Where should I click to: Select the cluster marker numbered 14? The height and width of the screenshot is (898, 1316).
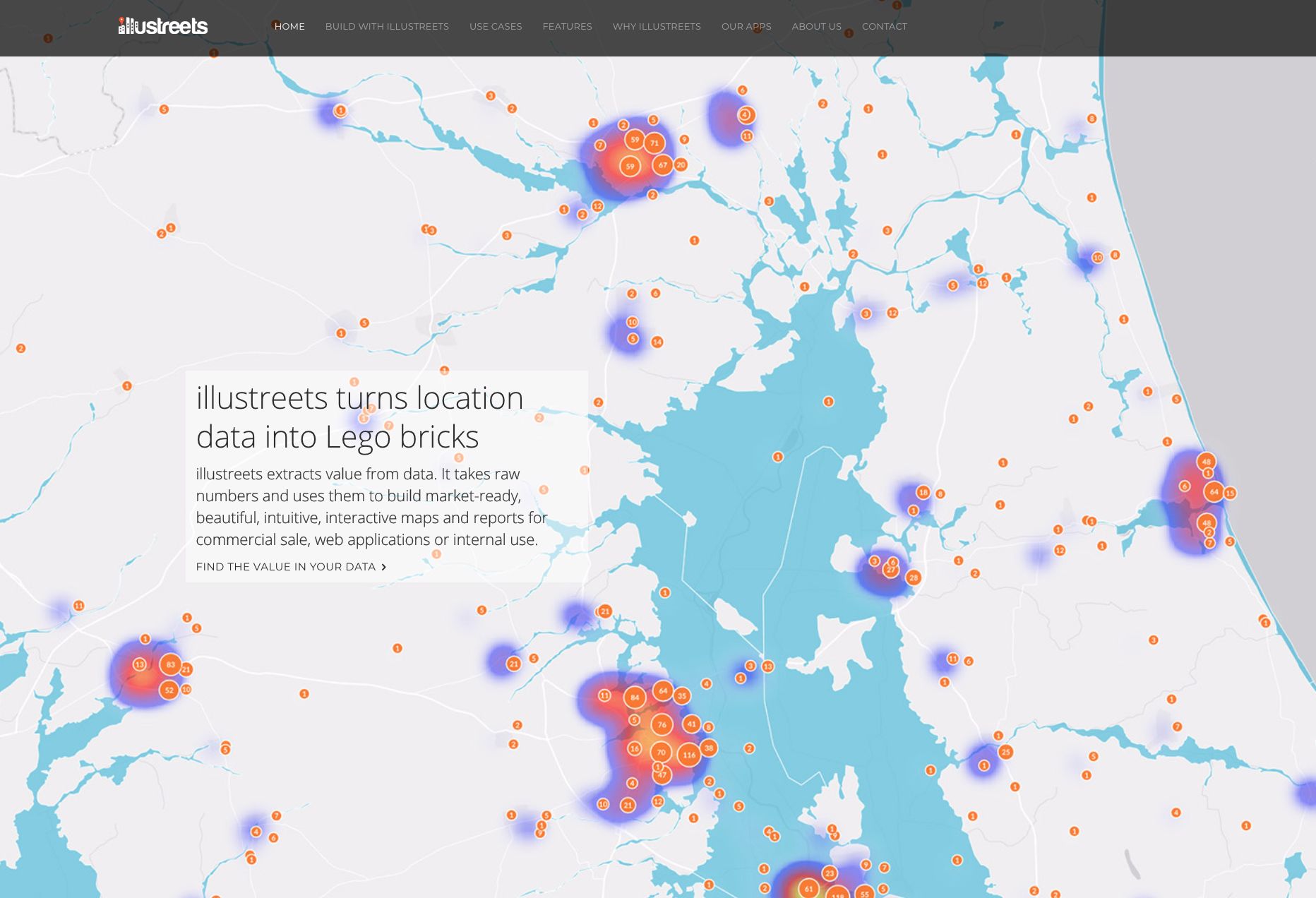657,342
